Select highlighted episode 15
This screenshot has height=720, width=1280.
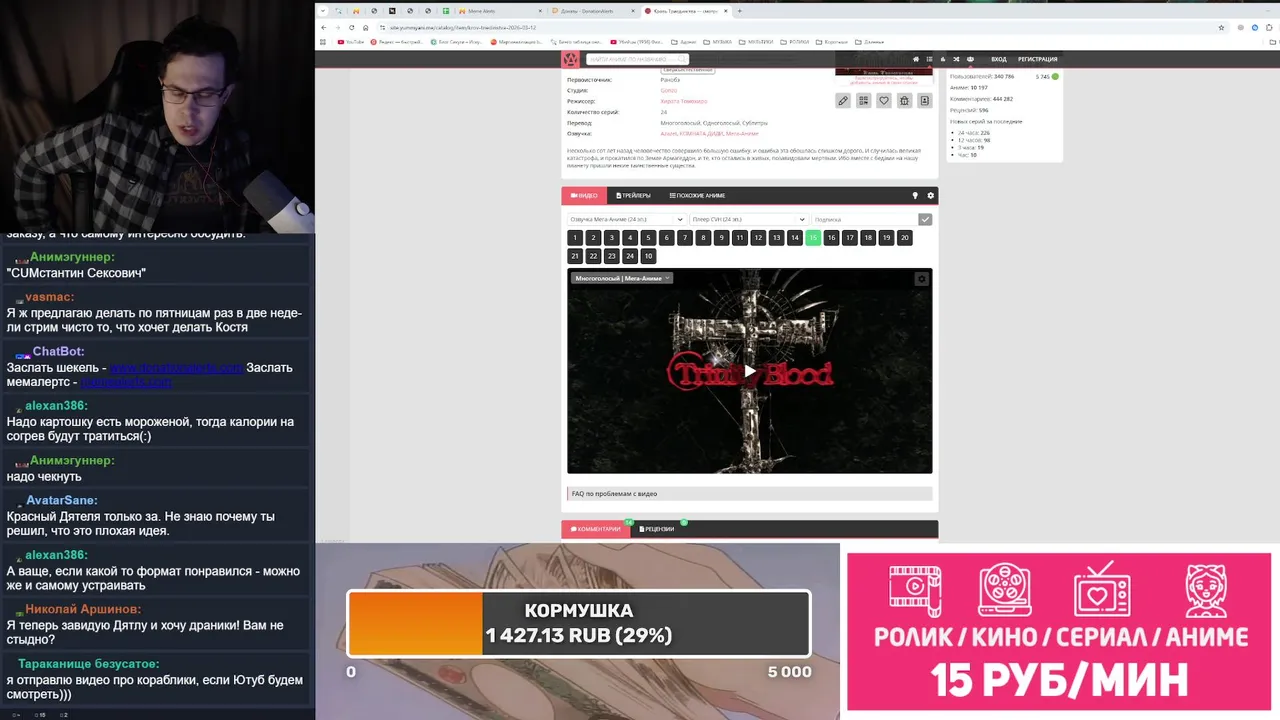point(813,238)
